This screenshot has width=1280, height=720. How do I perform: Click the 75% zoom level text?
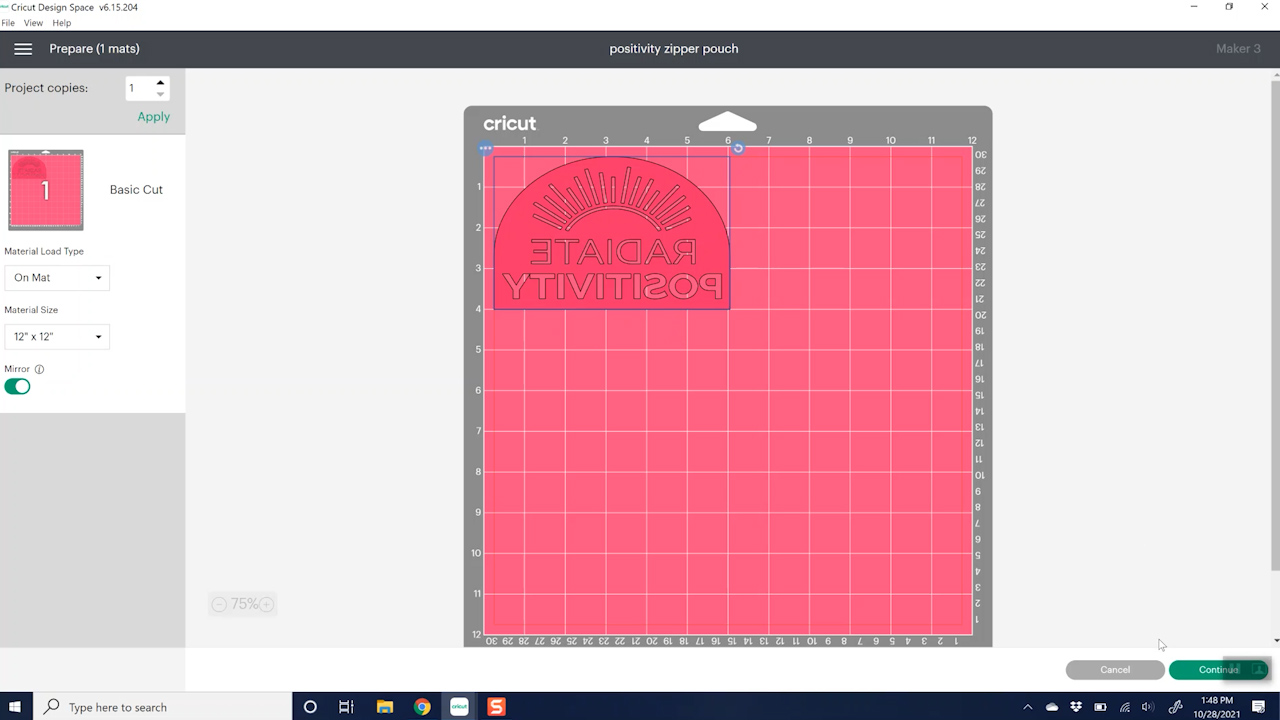click(244, 604)
